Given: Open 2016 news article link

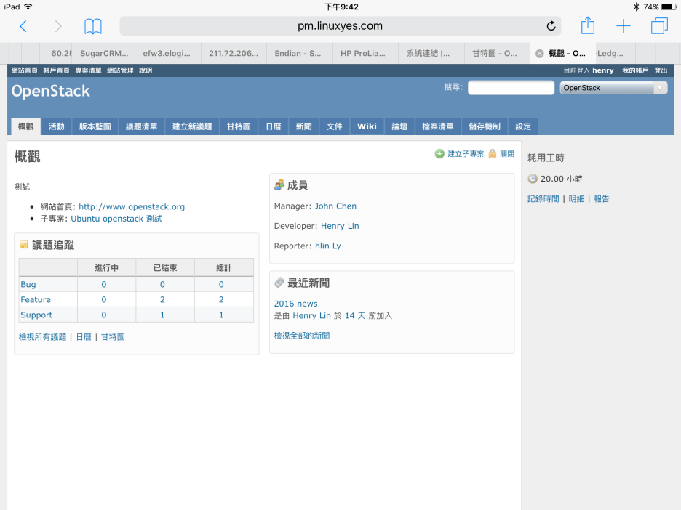Looking at the screenshot, I should point(295,304).
